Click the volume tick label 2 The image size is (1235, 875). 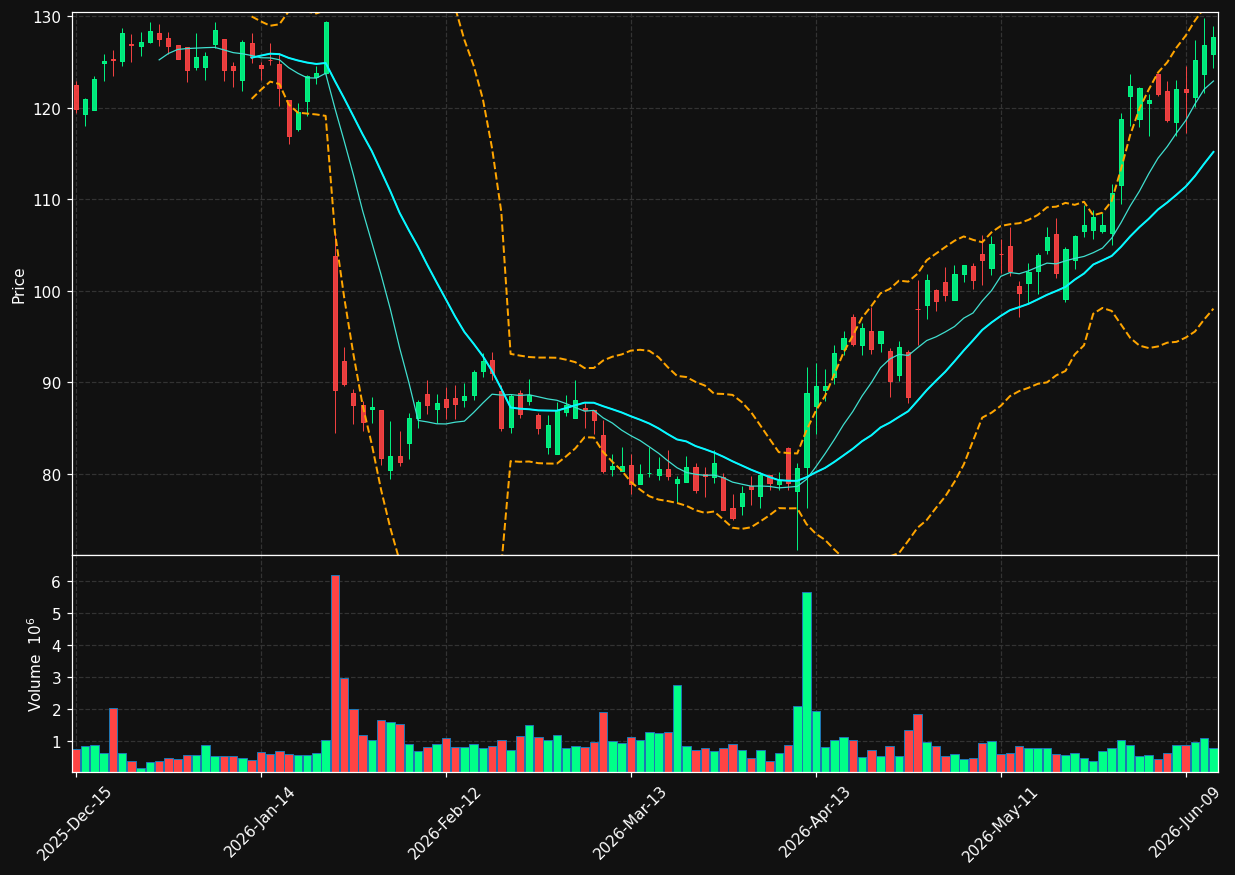point(59,709)
